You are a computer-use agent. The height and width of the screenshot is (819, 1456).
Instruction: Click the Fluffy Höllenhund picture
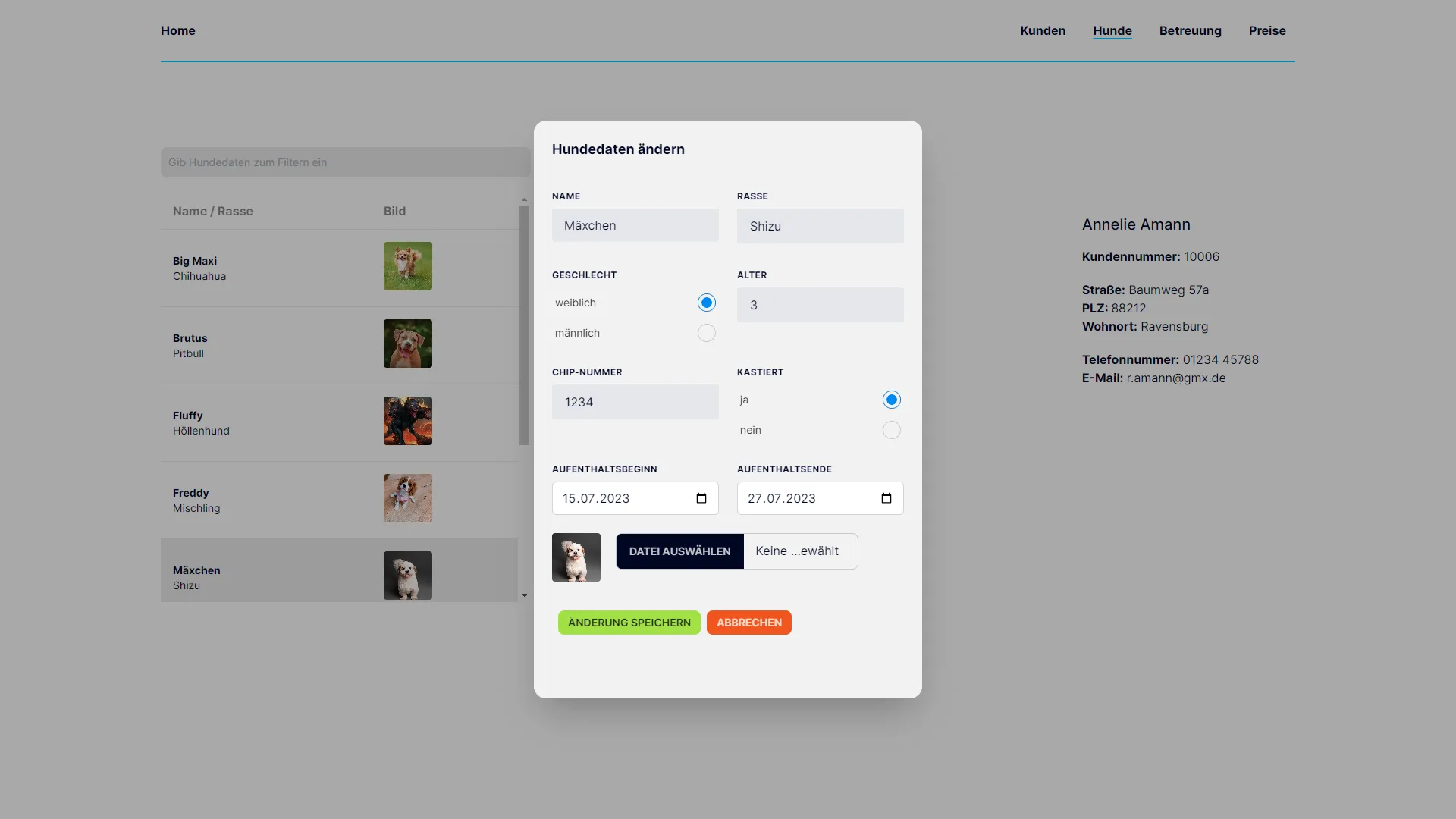[407, 421]
